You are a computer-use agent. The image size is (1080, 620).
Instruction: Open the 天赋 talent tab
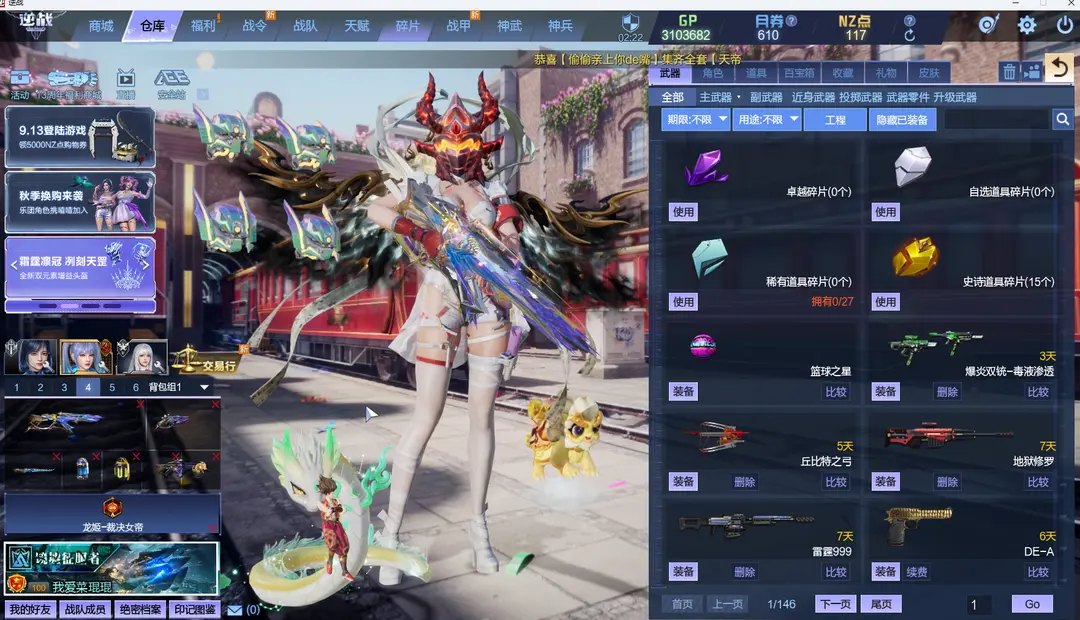pos(357,26)
